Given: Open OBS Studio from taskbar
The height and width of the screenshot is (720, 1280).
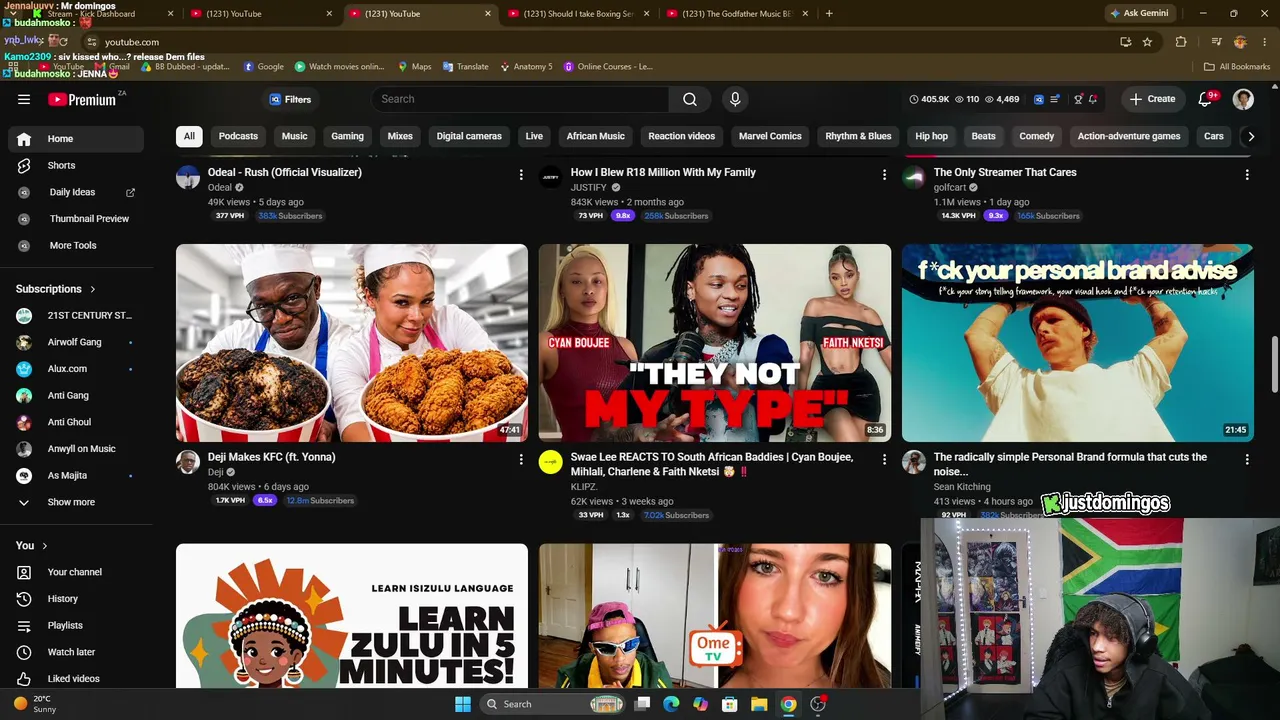Looking at the screenshot, I should (x=818, y=704).
